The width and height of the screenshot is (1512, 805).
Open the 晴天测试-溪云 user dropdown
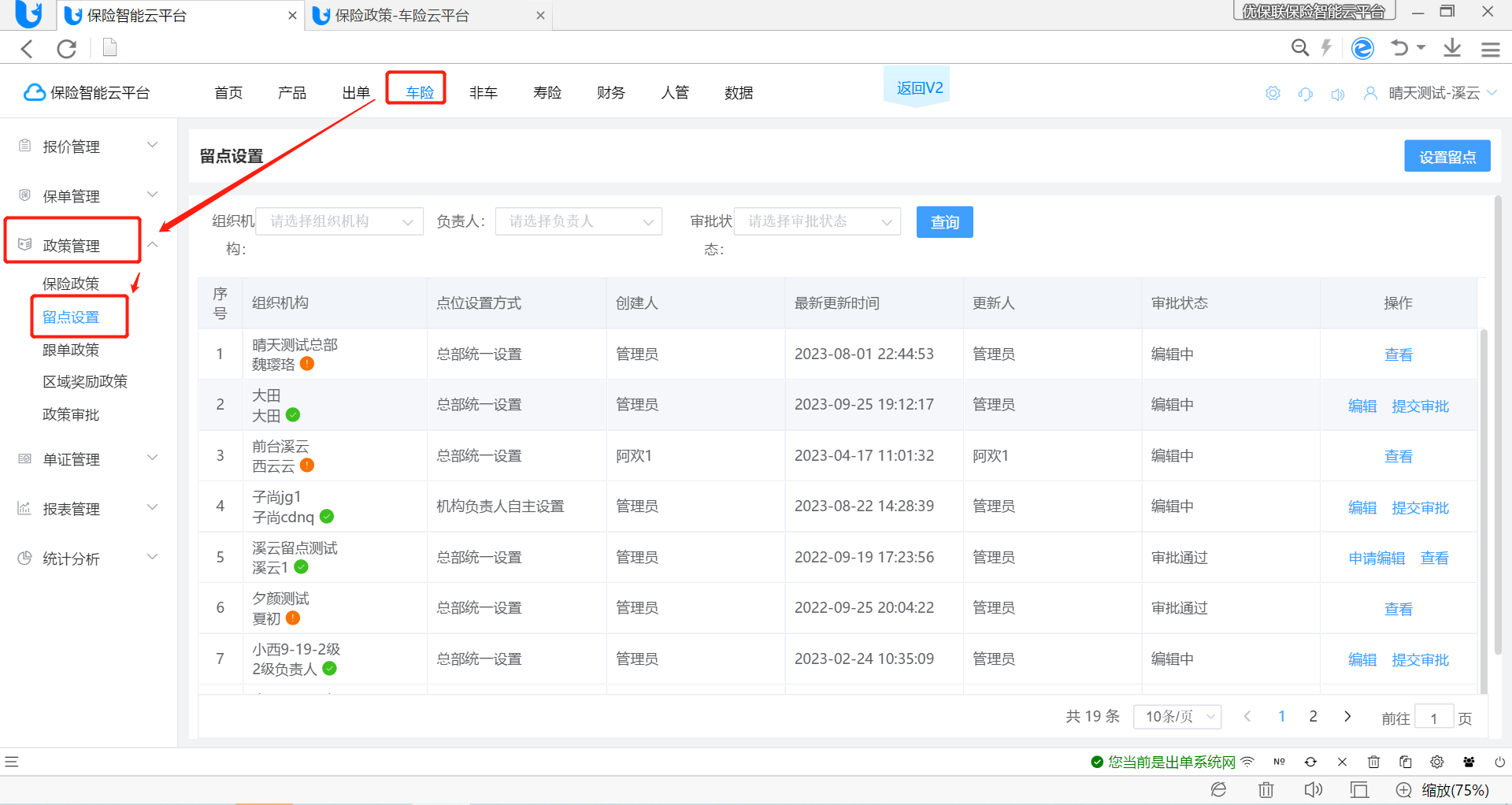click(x=1443, y=93)
